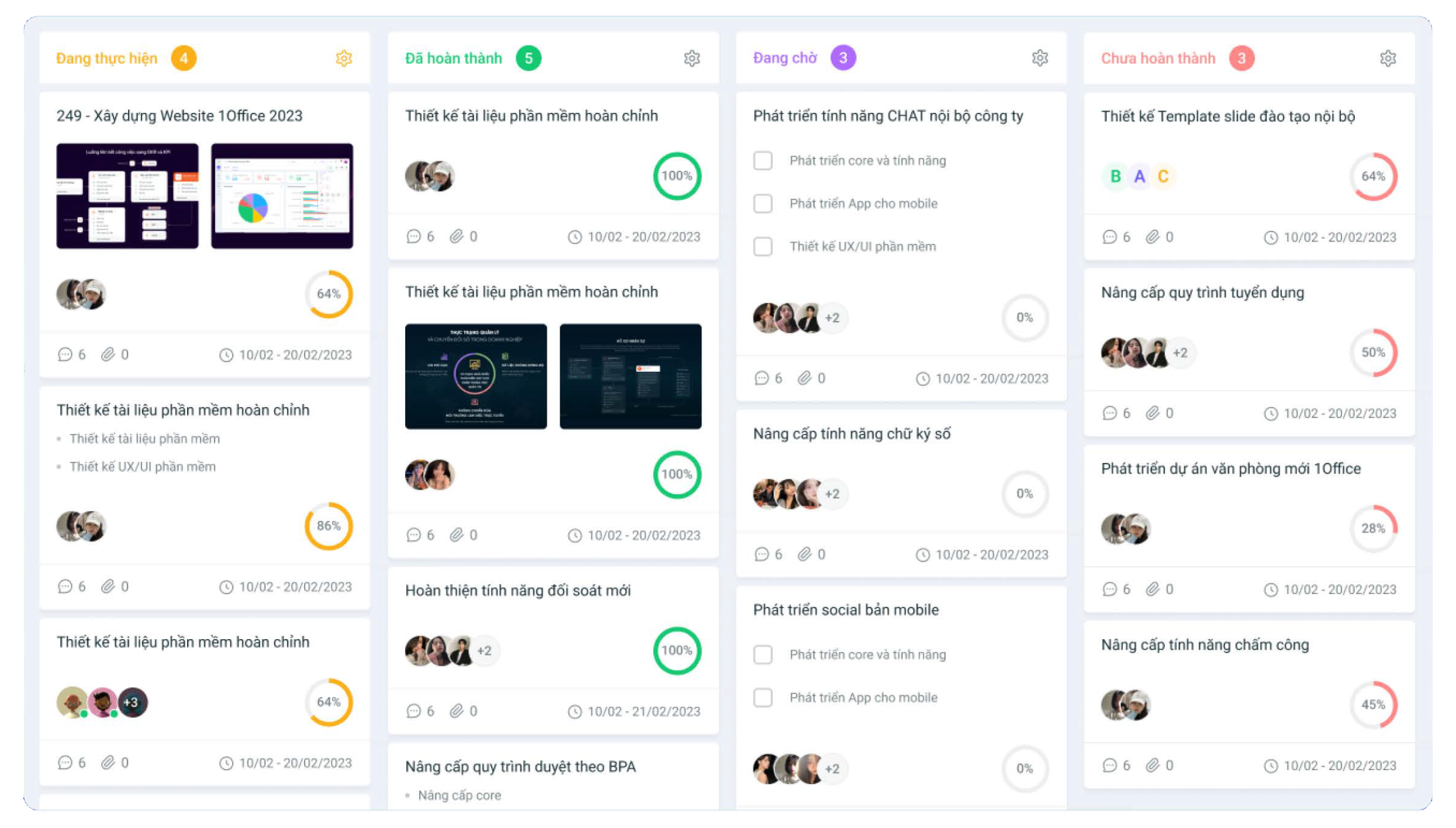Click green count badge 5
Viewport: 1456px width, 828px height.
(x=529, y=58)
